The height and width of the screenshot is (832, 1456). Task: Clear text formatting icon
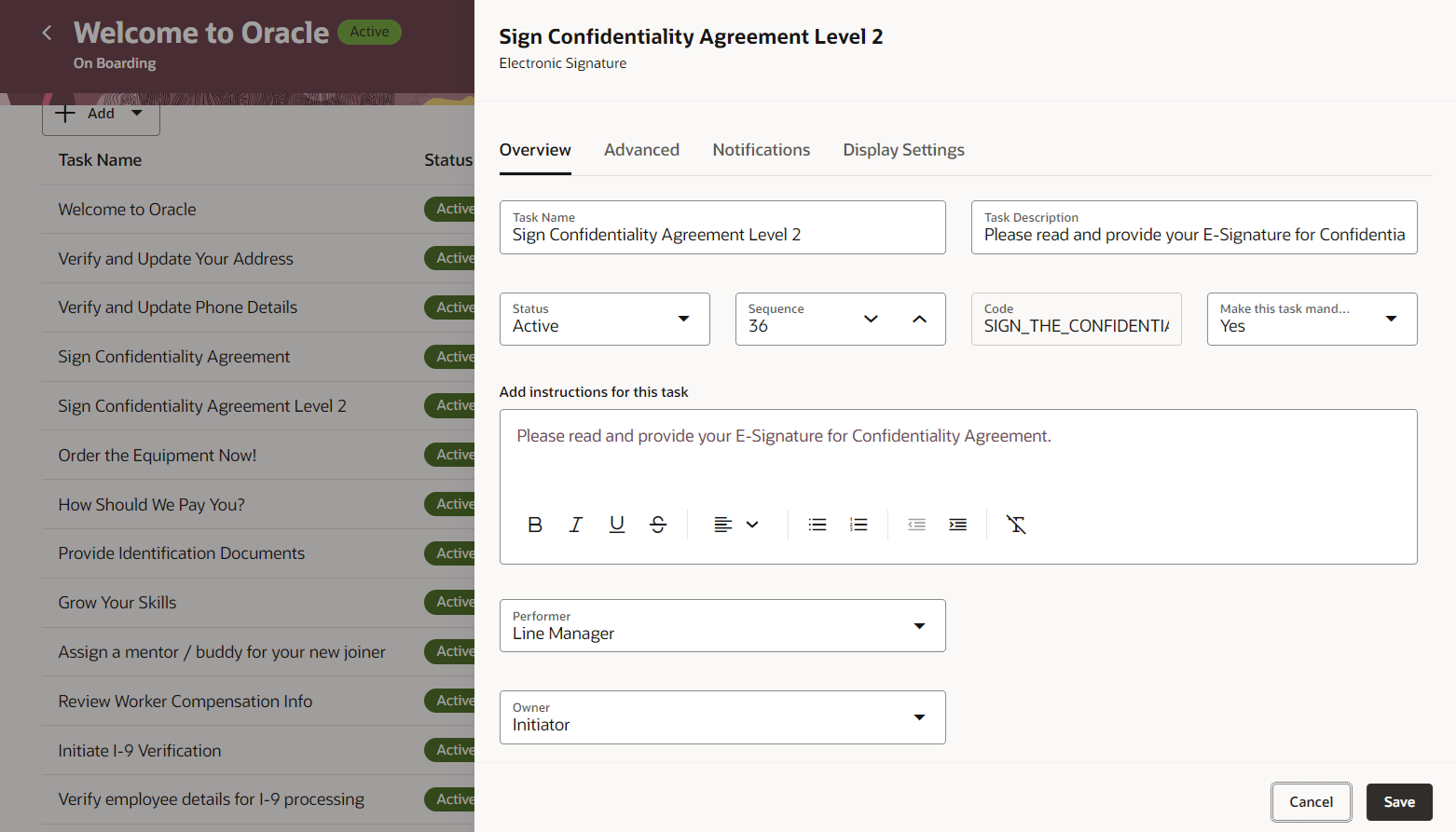1016,525
